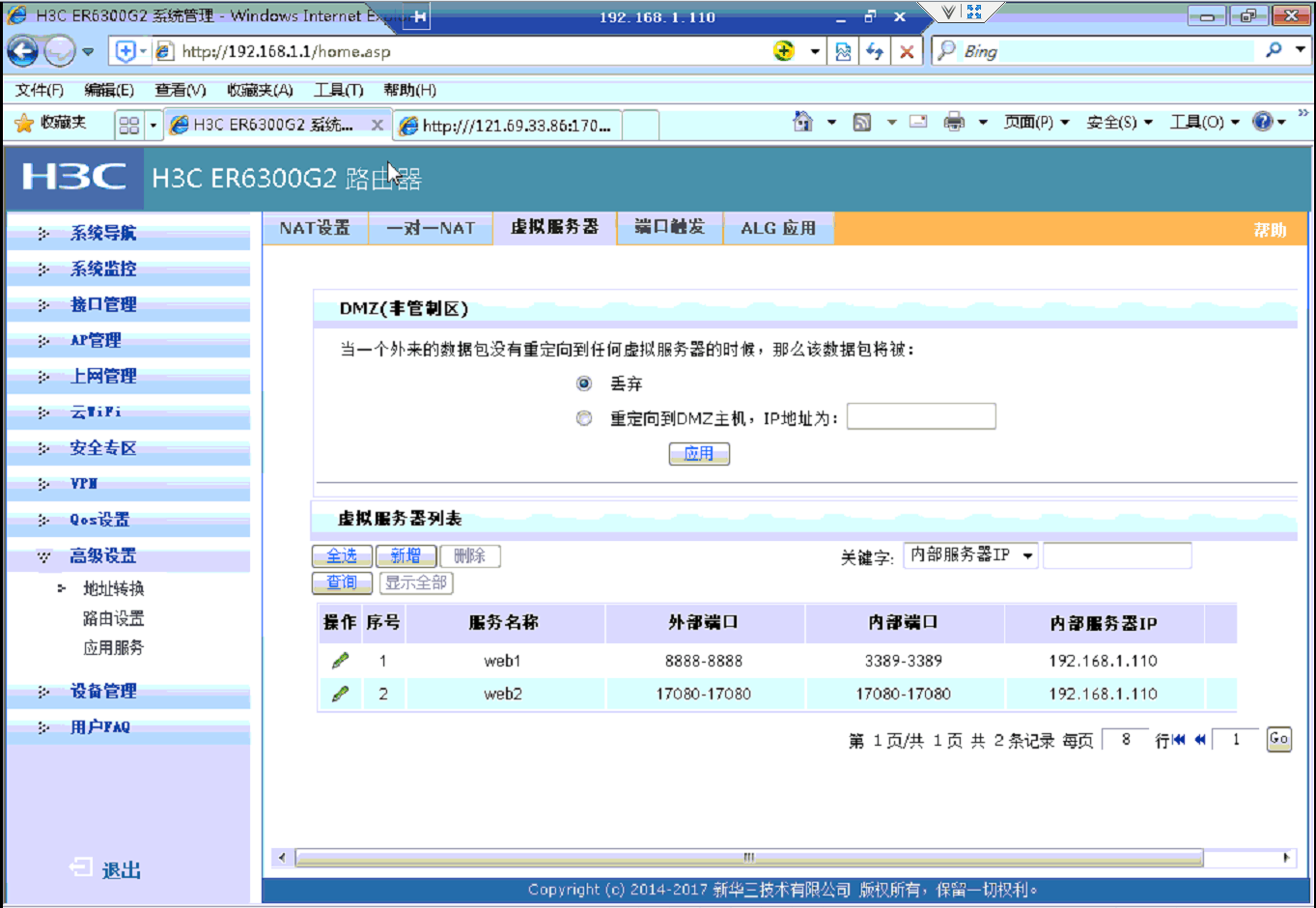The height and width of the screenshot is (908, 1316).
Task: Open the Favorites star button
Action: pyautogui.click(x=51, y=123)
